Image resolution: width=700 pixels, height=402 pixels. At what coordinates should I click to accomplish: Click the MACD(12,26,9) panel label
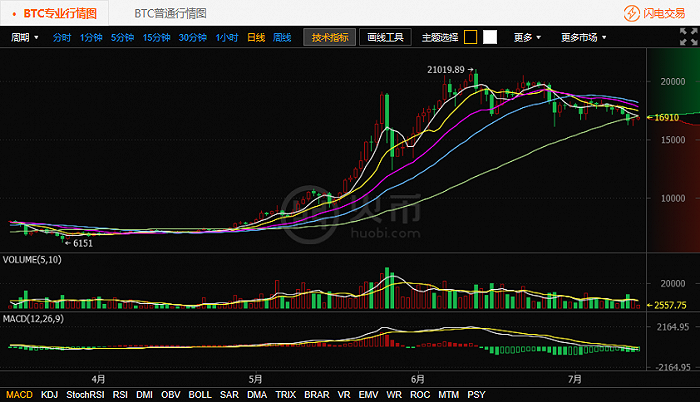[x=33, y=319]
